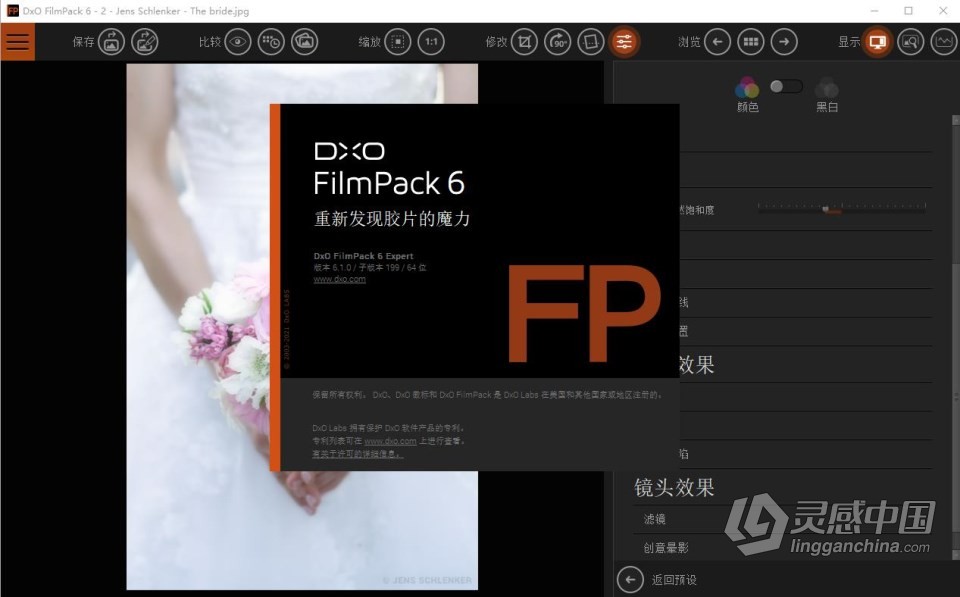The width and height of the screenshot is (960, 597).
Task: Click the 返回预设 label
Action: [x=674, y=579]
